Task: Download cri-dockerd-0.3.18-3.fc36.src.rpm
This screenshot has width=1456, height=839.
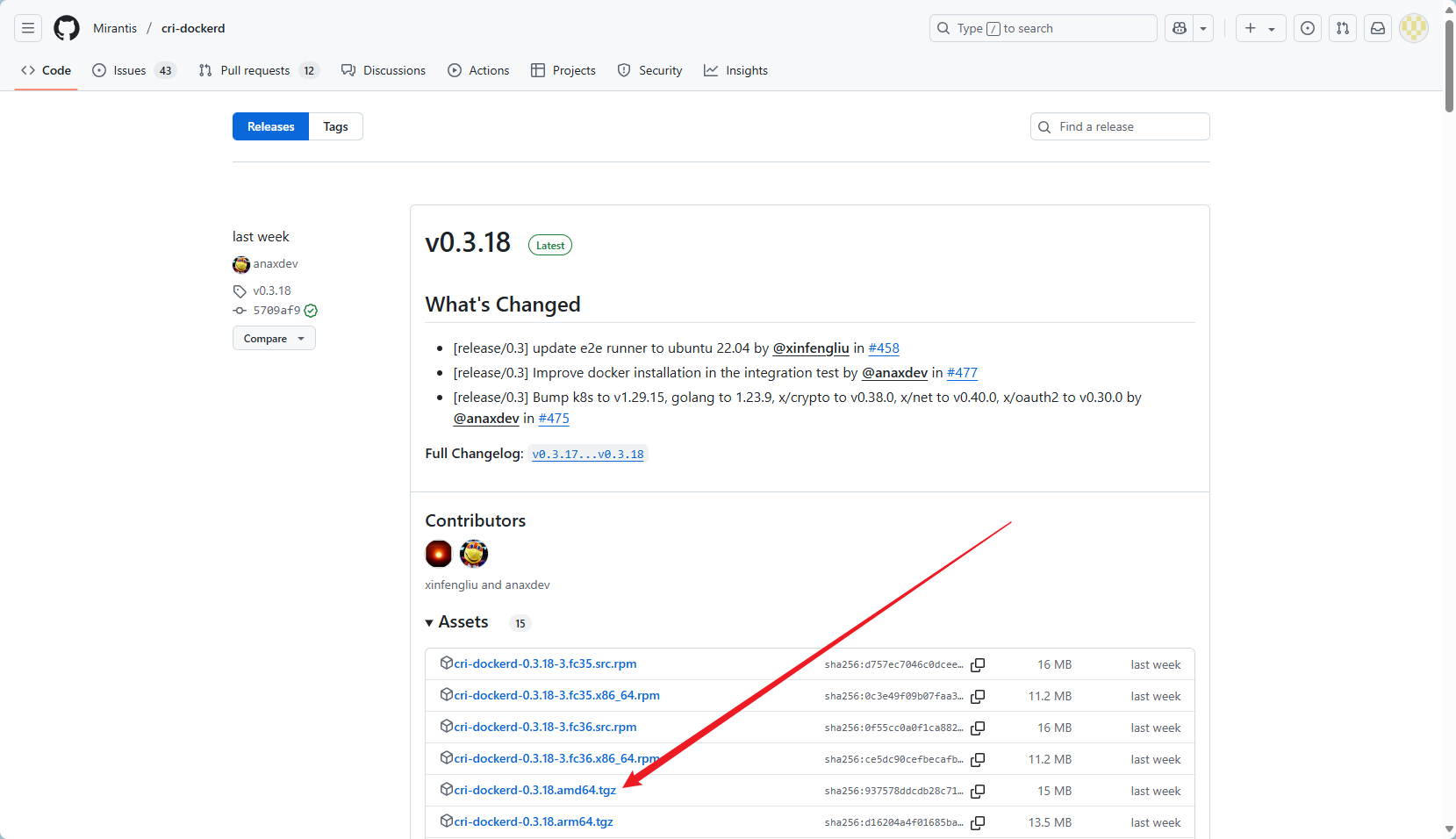Action: (545, 727)
